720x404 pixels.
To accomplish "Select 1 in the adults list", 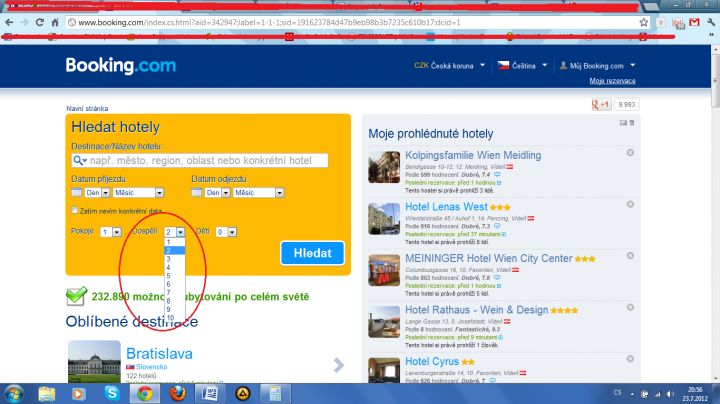I will (174, 242).
